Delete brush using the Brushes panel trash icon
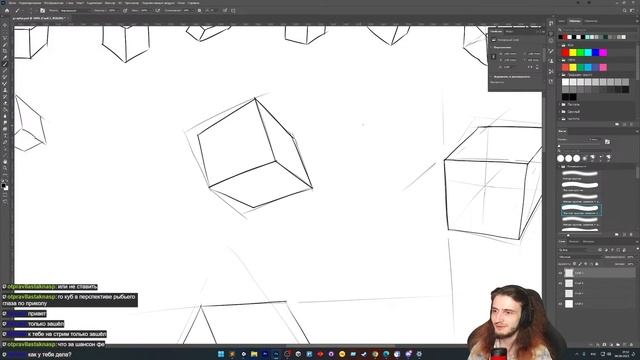640x360 pixels. point(631,235)
